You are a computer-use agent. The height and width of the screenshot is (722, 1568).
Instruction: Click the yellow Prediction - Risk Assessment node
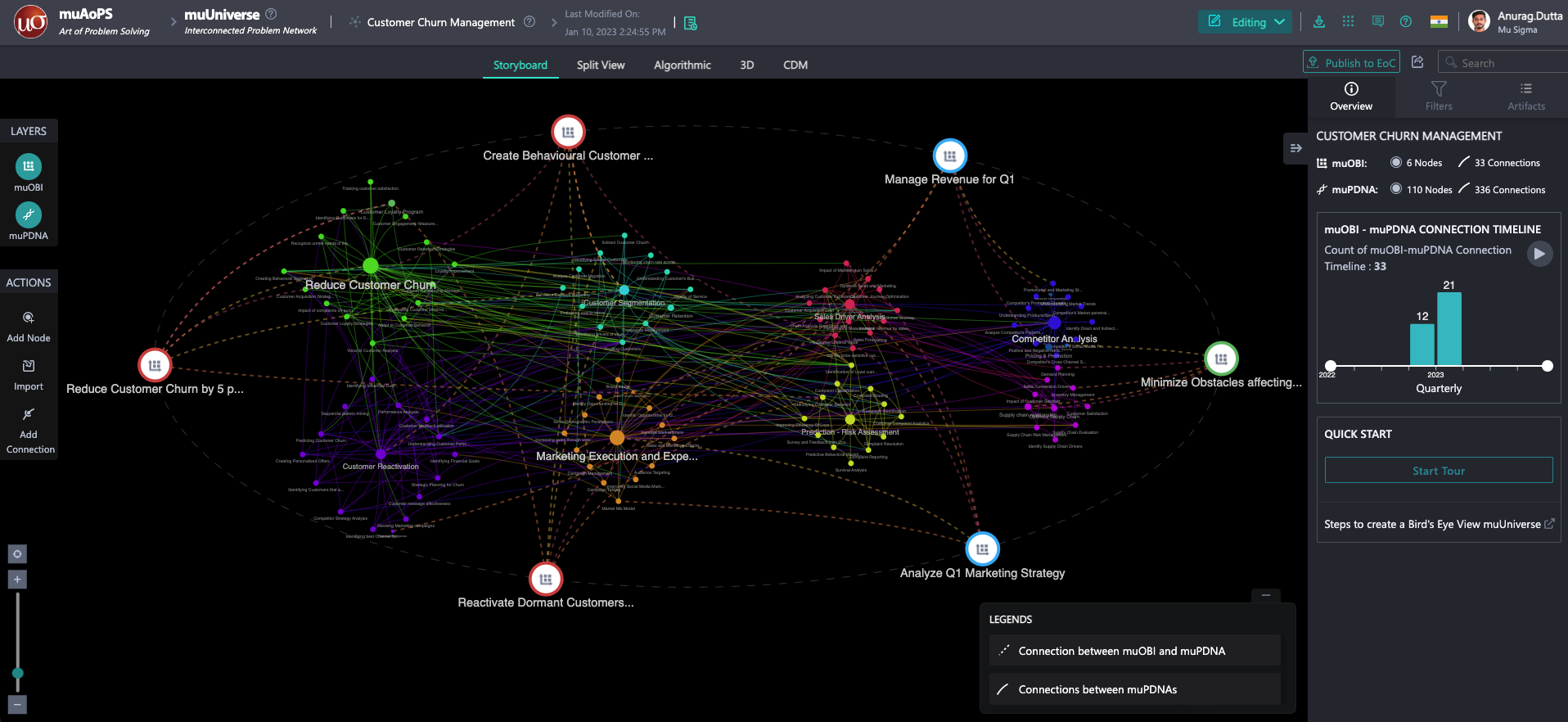(x=850, y=420)
